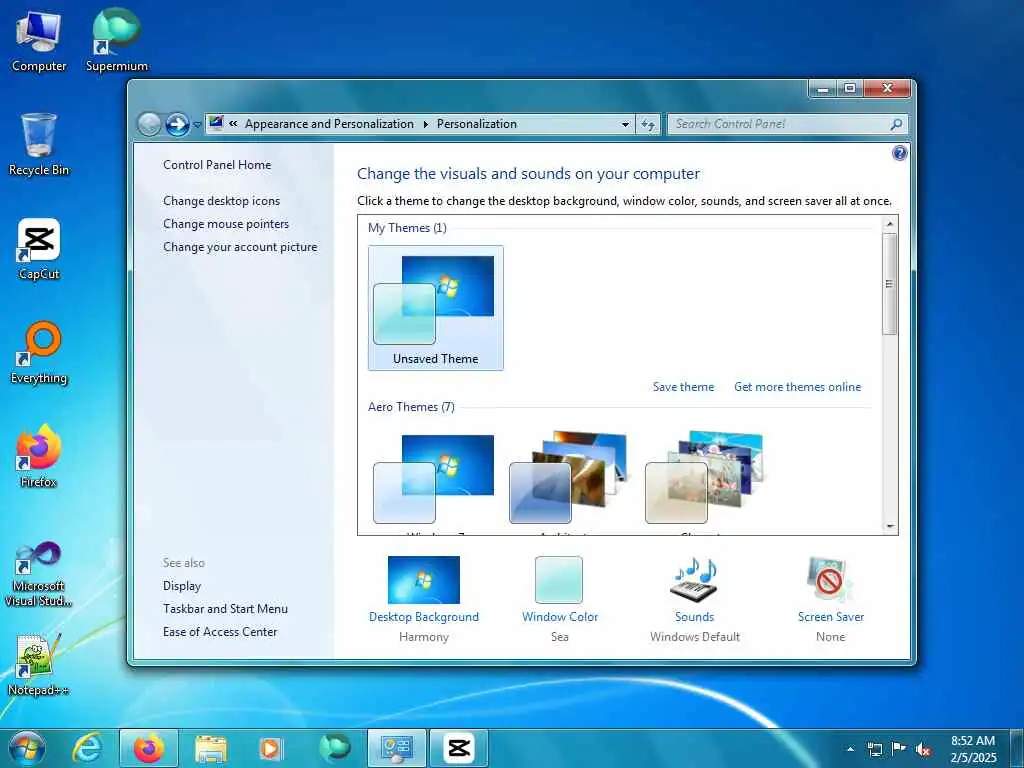Click the Save theme link
The height and width of the screenshot is (768, 1024).
683,387
